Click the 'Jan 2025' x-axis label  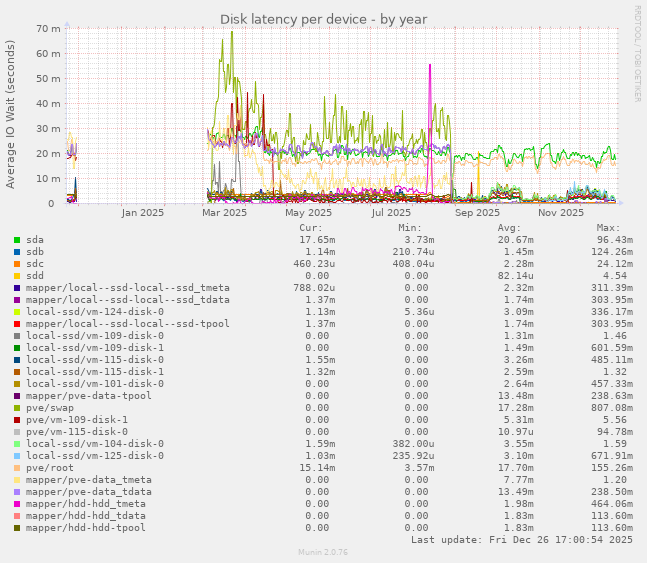click(142, 213)
